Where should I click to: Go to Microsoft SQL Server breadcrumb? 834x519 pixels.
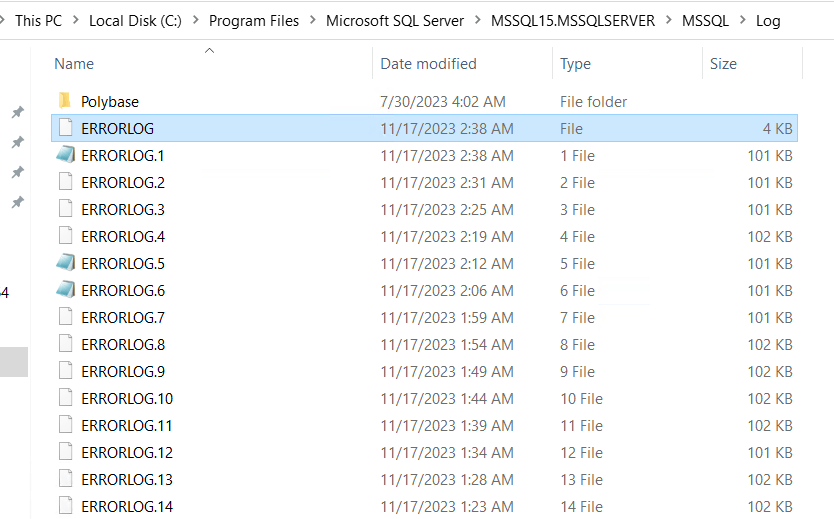point(395,21)
